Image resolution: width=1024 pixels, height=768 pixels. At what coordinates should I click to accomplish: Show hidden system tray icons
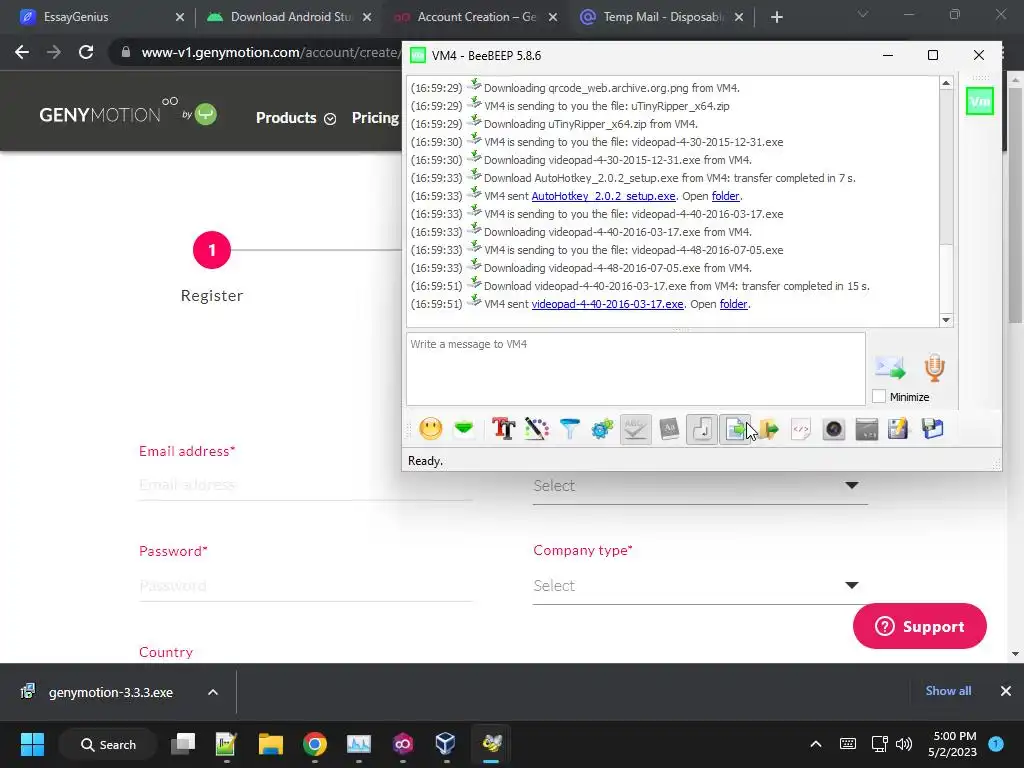816,744
